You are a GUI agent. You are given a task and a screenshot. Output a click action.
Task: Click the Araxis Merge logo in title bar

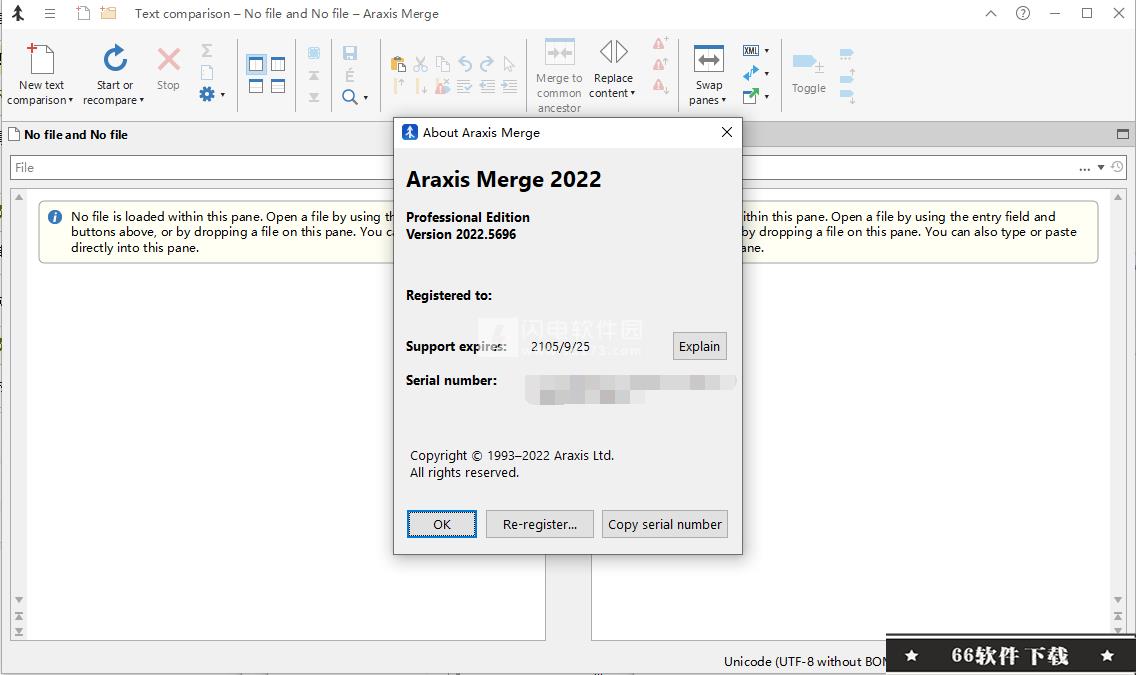18,14
